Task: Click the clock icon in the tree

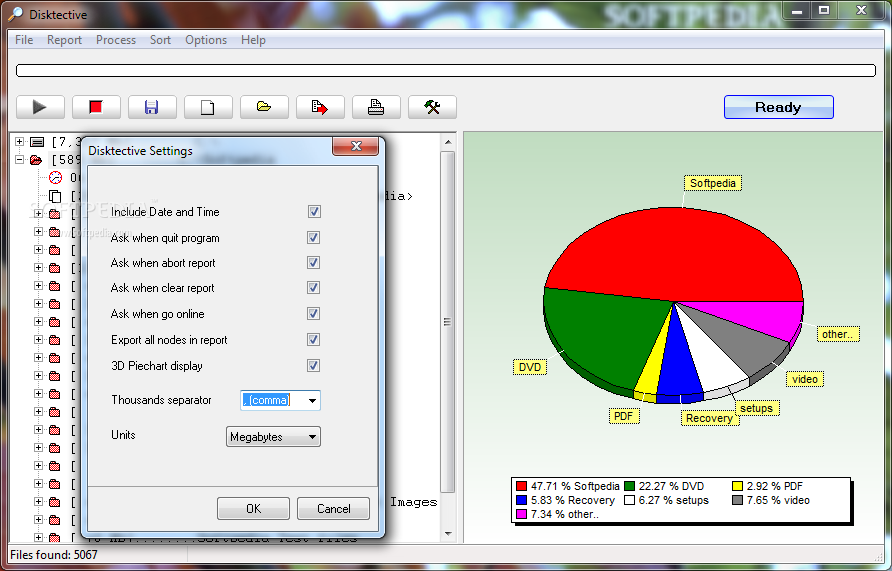Action: pos(55,177)
